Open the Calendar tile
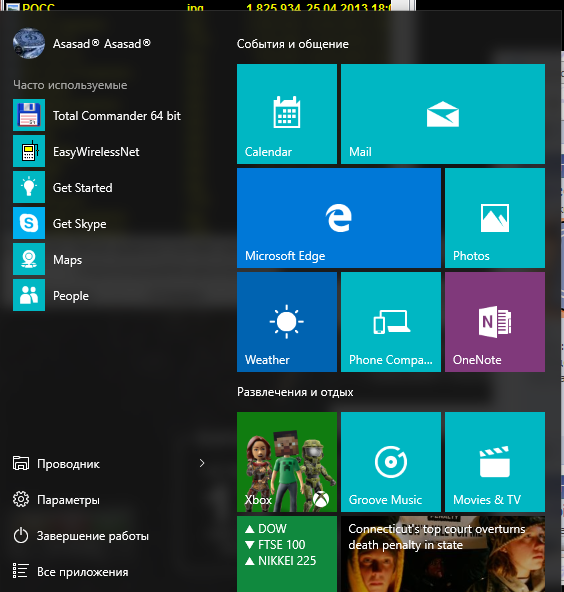Image resolution: width=564 pixels, height=592 pixels. (x=287, y=114)
